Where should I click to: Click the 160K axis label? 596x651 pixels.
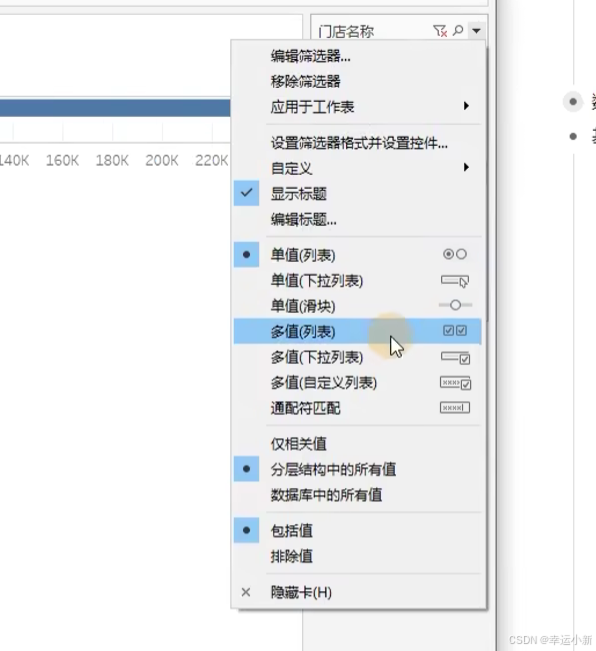coord(62,160)
